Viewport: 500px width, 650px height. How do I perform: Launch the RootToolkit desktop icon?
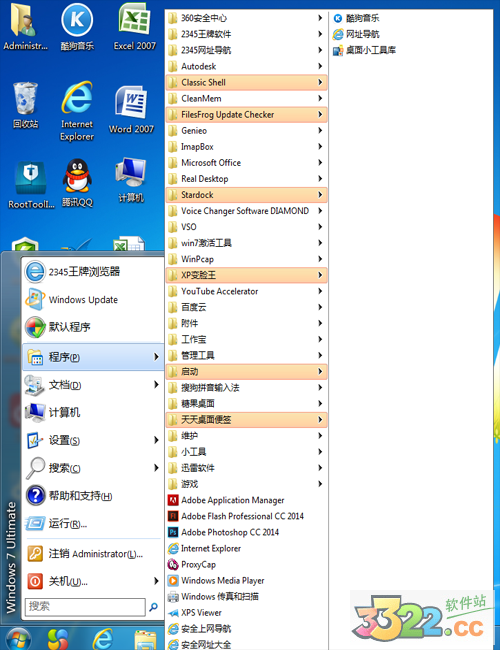click(31, 184)
